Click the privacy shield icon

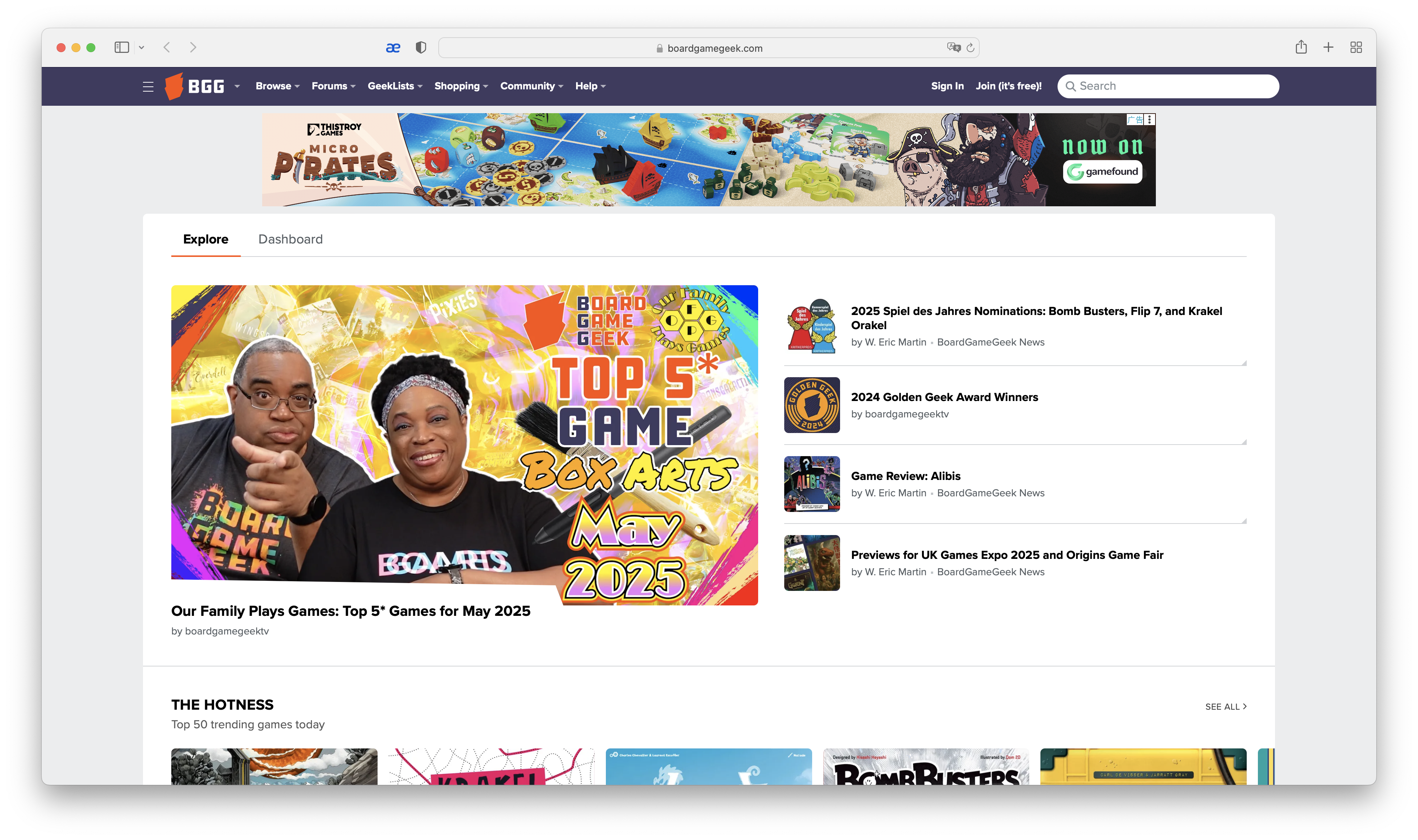[x=420, y=48]
